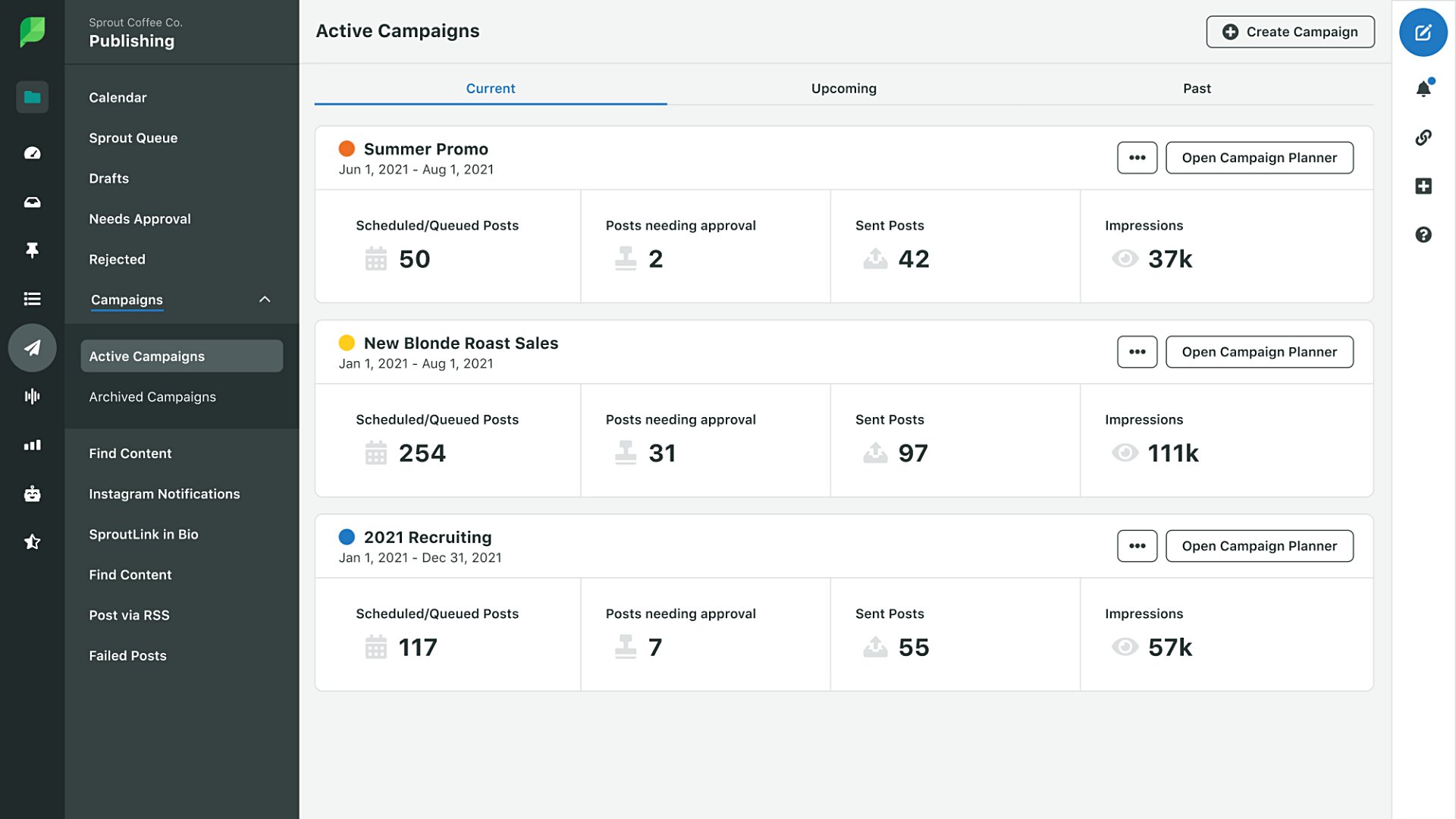This screenshot has width=1456, height=819.
Task: Open the star reviews icon in sidebar
Action: coord(32,541)
